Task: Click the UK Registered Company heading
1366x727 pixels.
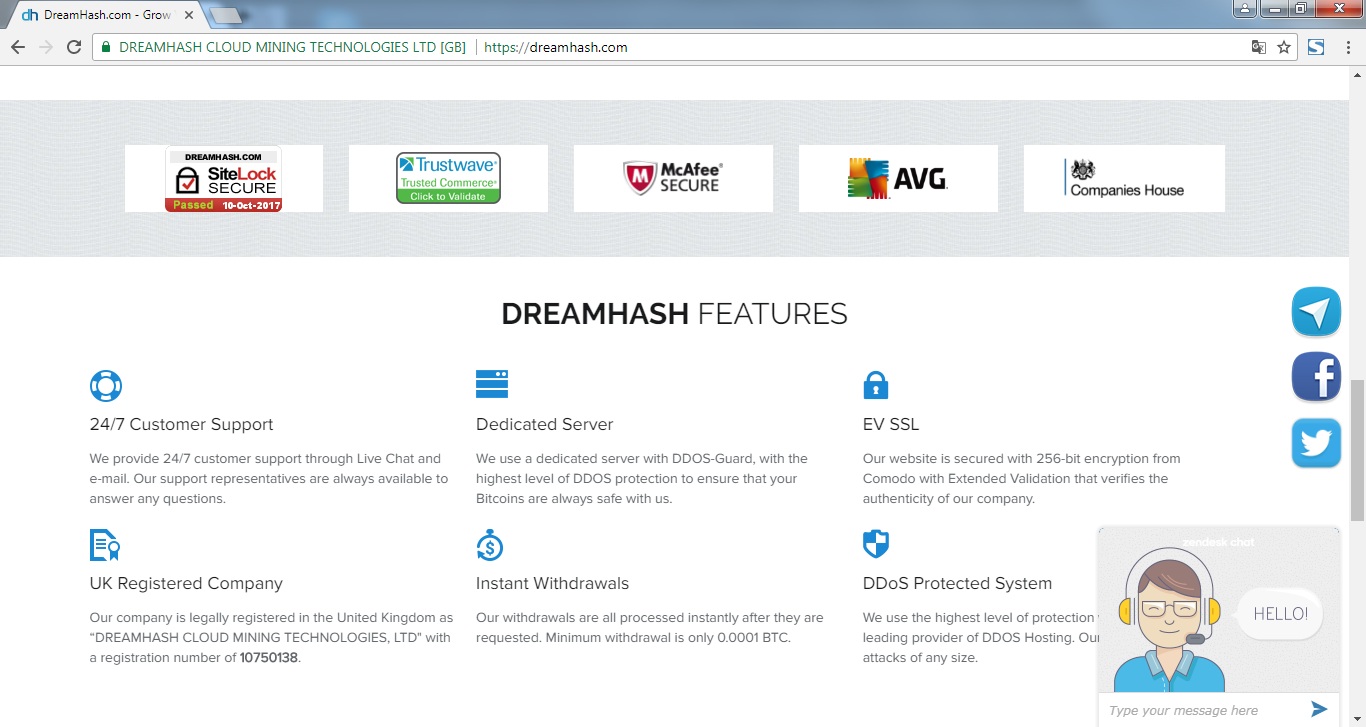Action: pos(186,583)
